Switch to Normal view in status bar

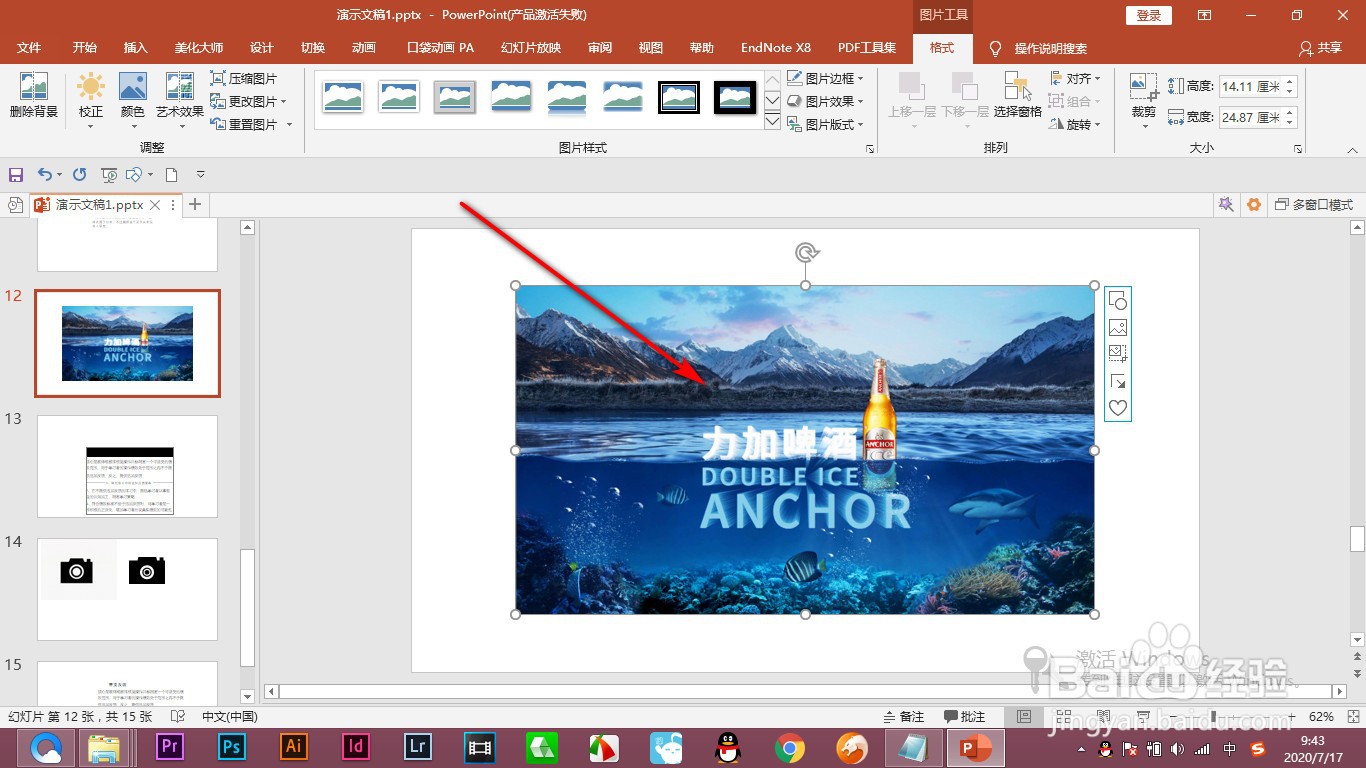point(1023,717)
